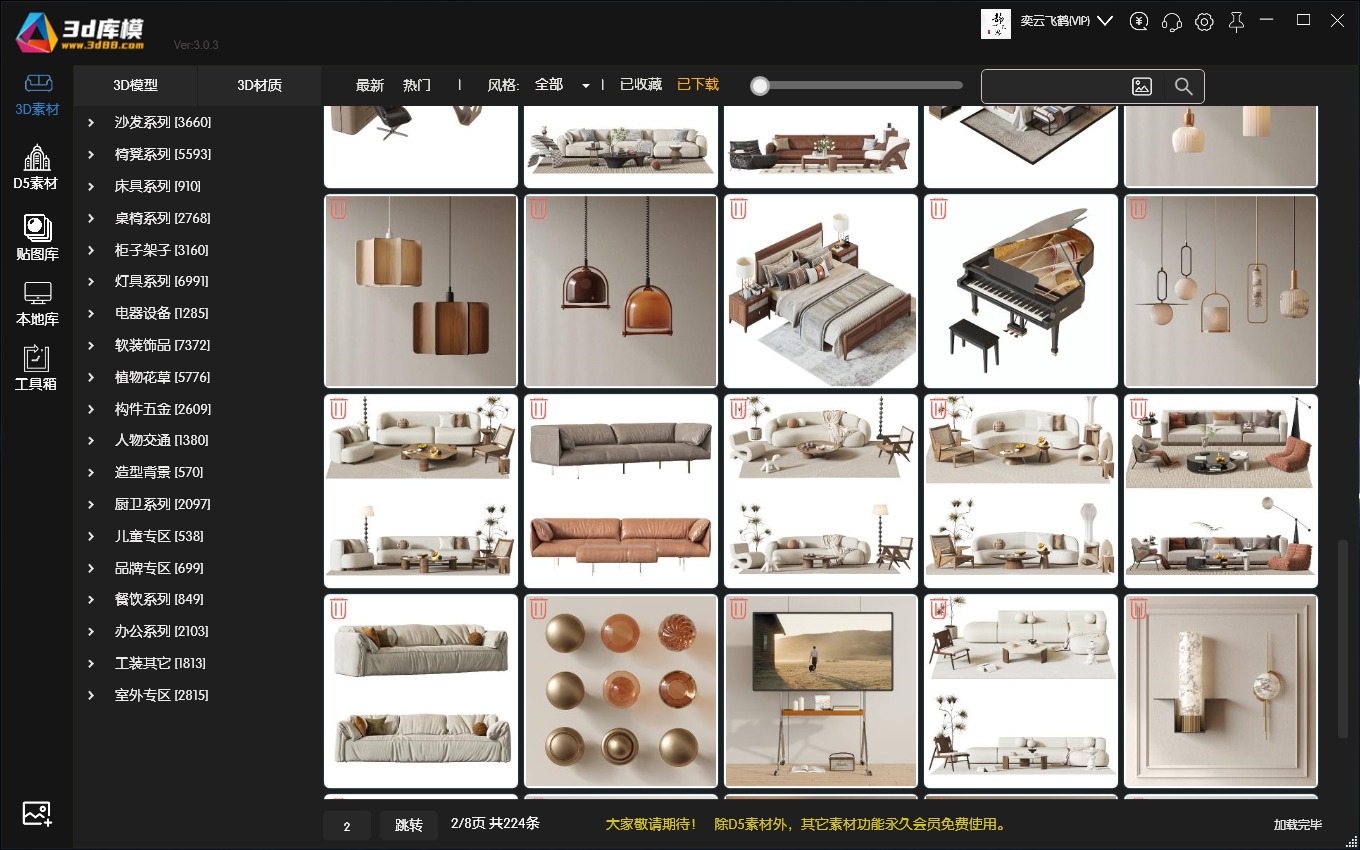Open the D5素材 sidebar section
This screenshot has height=850, width=1360.
pyautogui.click(x=36, y=167)
